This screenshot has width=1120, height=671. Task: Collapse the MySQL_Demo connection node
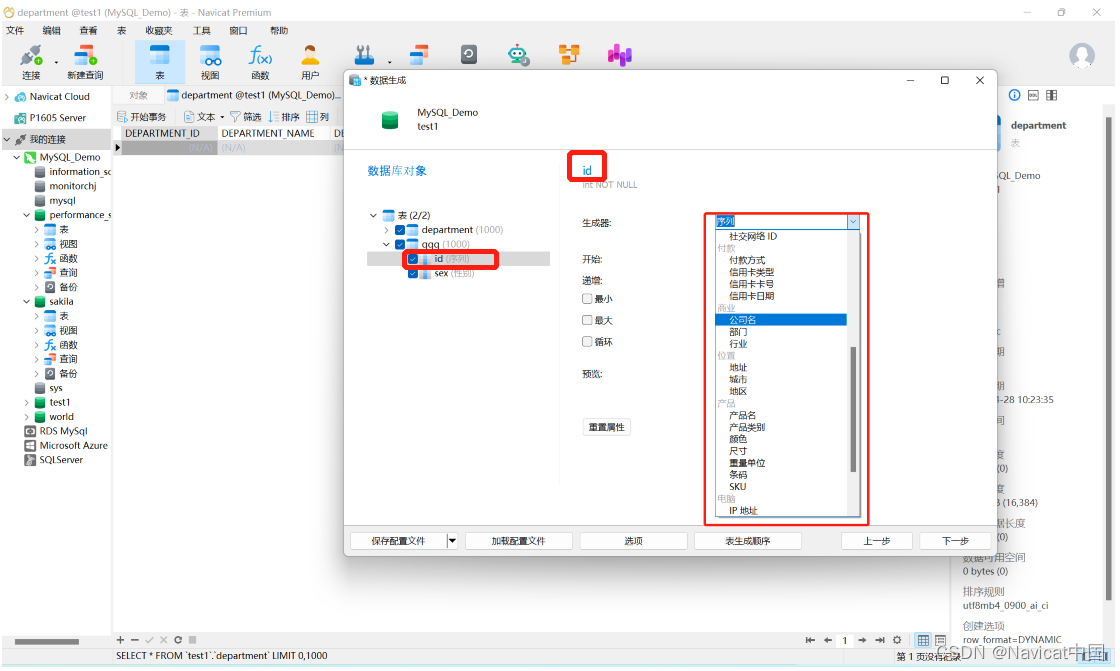pyautogui.click(x=16, y=157)
